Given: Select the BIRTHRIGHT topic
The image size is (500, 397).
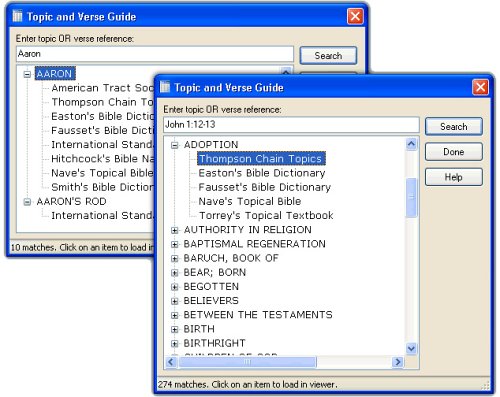Looking at the screenshot, I should click(x=214, y=343).
